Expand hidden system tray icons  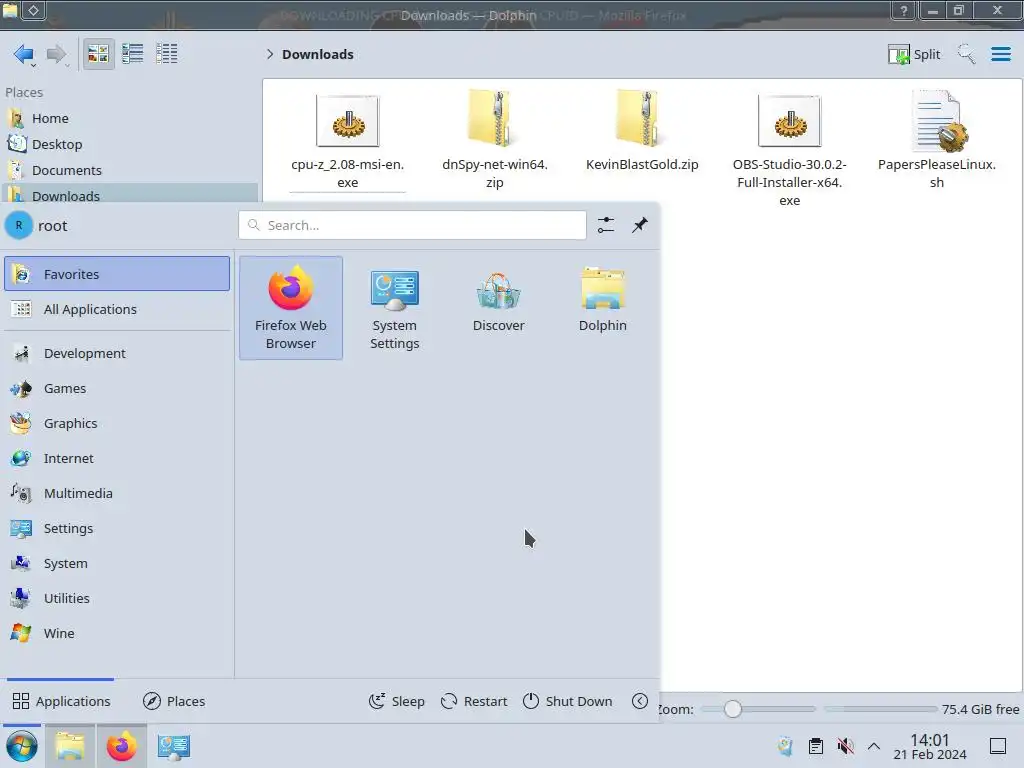874,746
